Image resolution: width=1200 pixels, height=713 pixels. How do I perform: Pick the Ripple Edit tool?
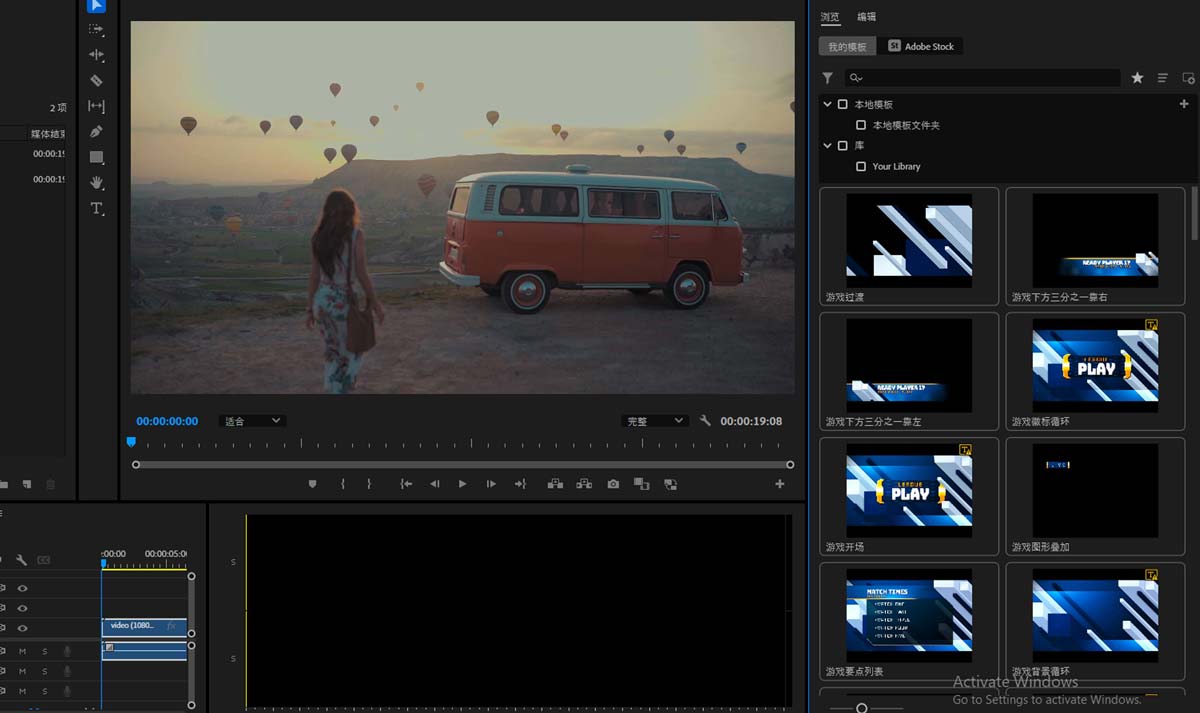point(96,55)
